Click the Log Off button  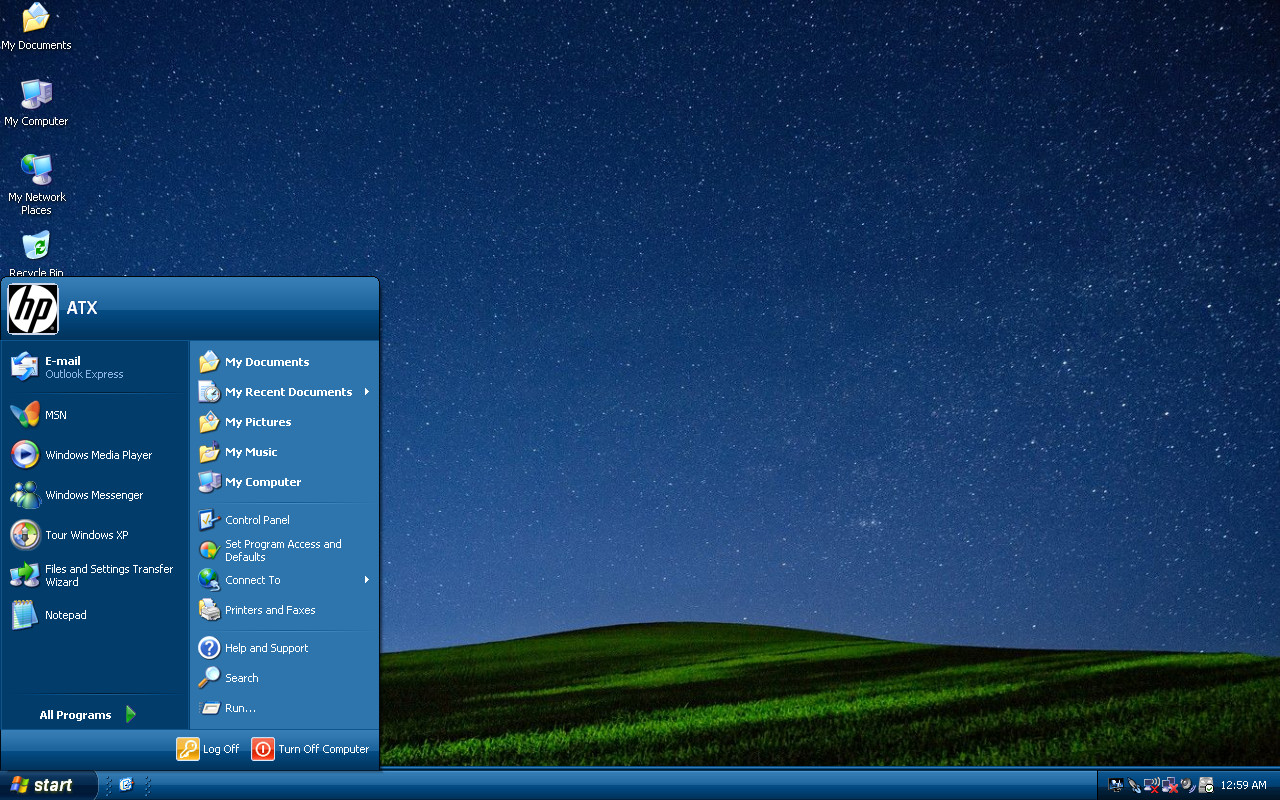point(208,749)
